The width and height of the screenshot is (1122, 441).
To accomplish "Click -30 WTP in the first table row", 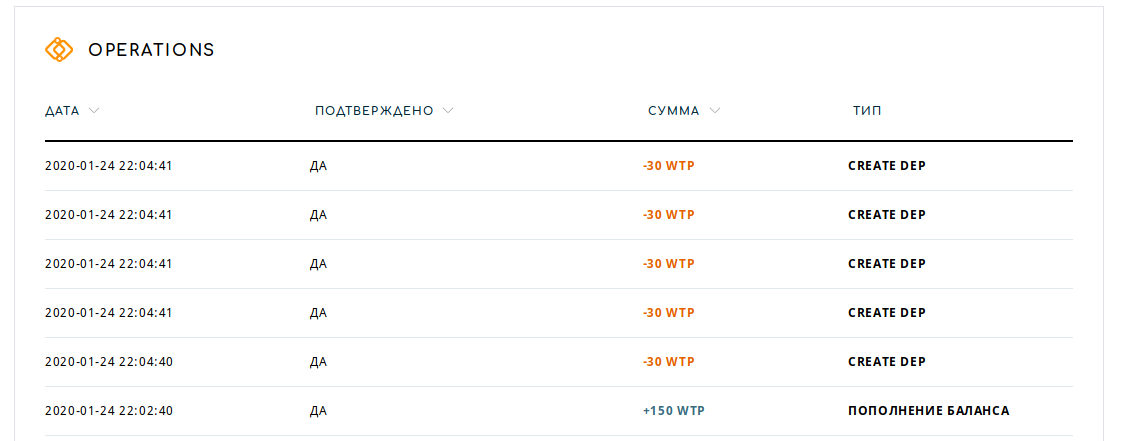I will 668,166.
